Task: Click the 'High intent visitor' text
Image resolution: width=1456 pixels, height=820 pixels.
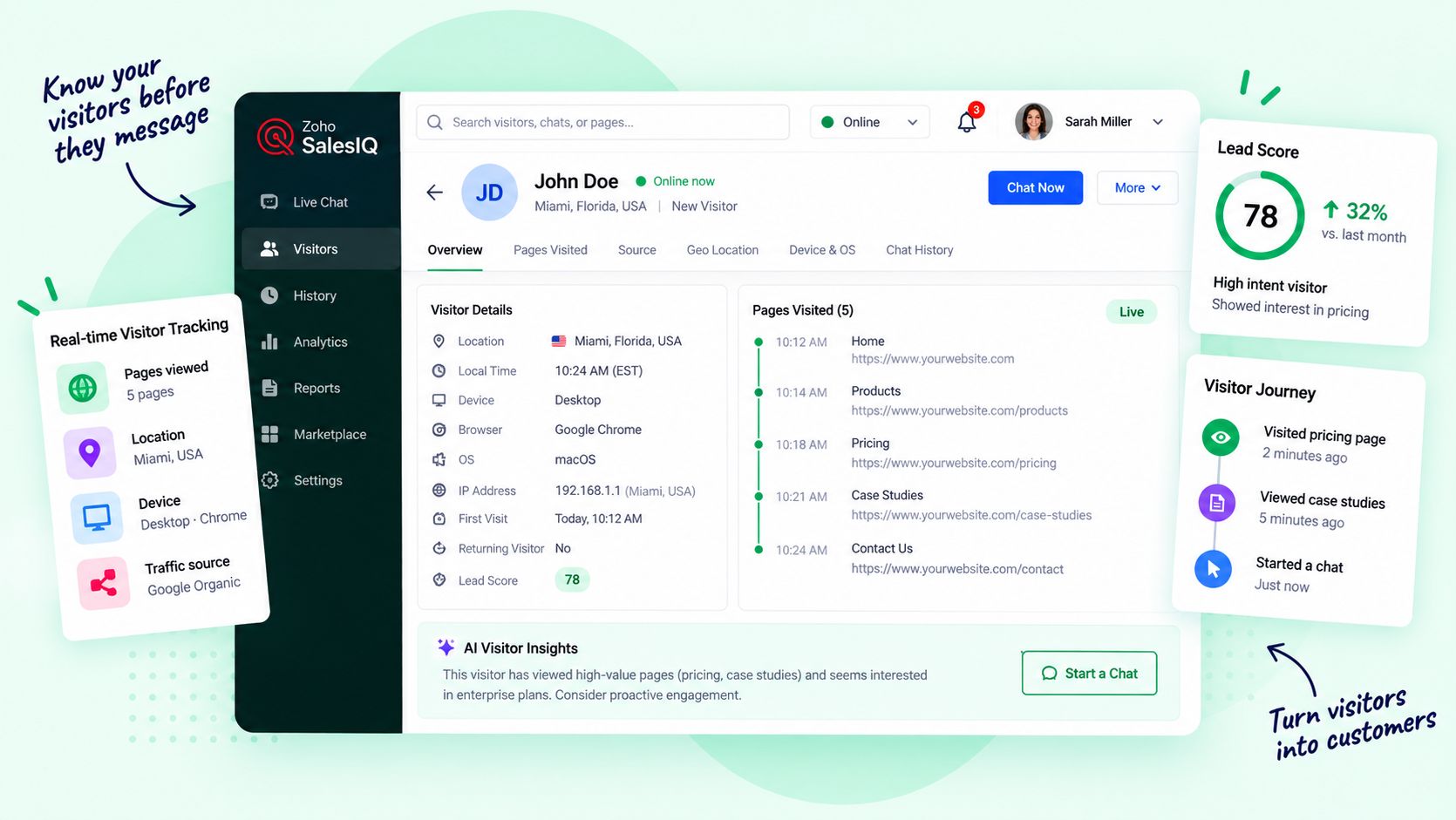Action: tap(1270, 285)
